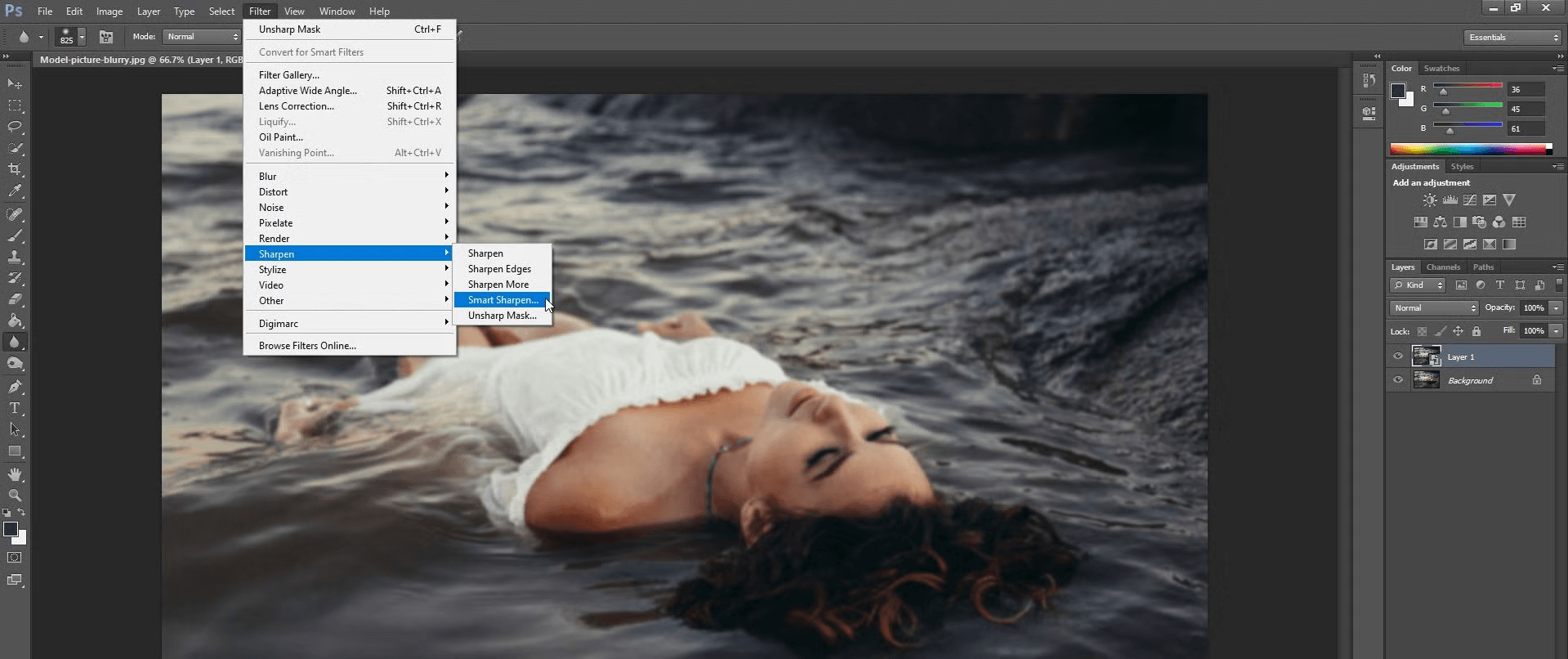The width and height of the screenshot is (1568, 659).
Task: Open the Fill slider dropdown
Action: 1557,331
